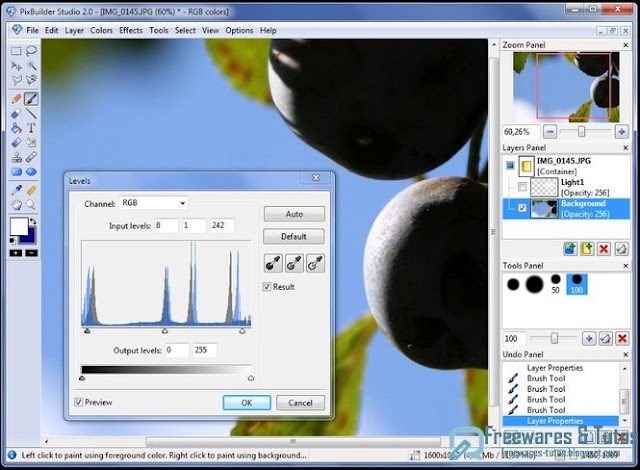The height and width of the screenshot is (470, 640).
Task: Click the Default button in Levels
Action: (x=294, y=237)
